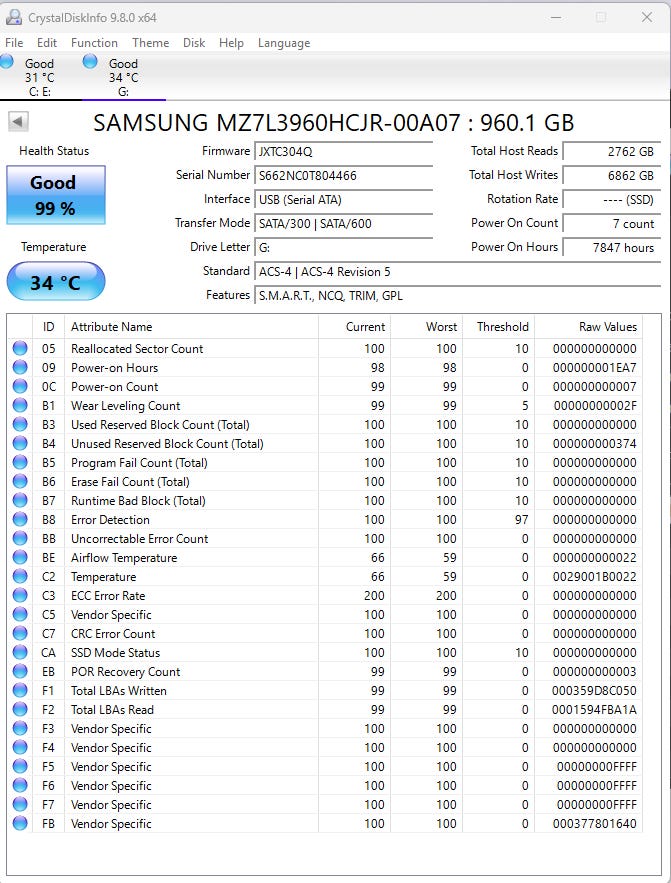Open the Theme menu
The height and width of the screenshot is (883, 671).
150,43
